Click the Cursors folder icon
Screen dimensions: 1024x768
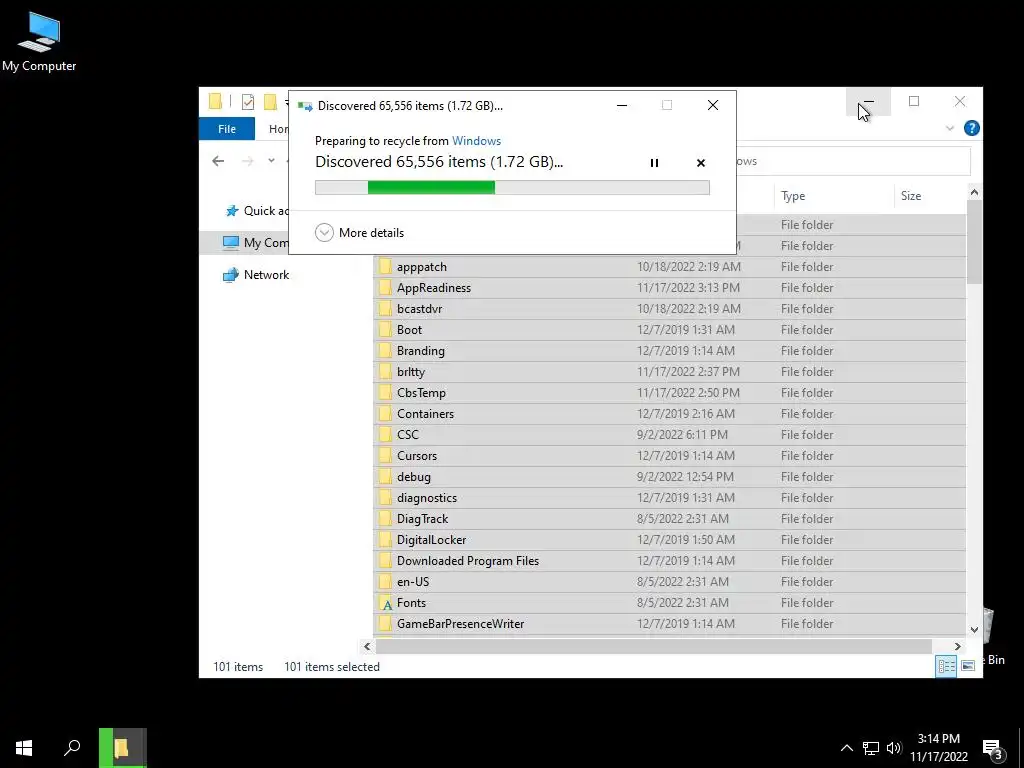[385, 455]
